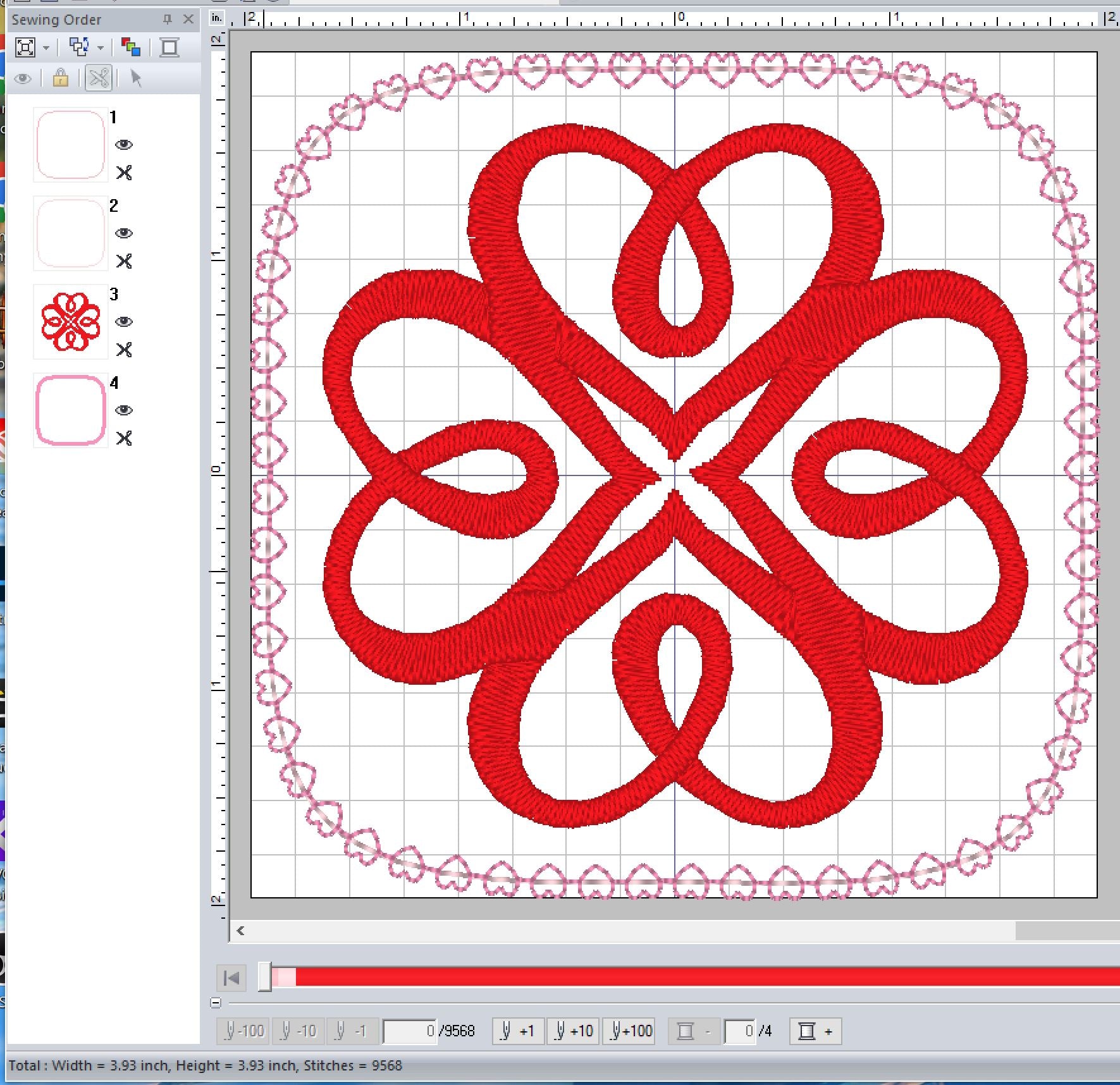This screenshot has height=1085, width=1120.
Task: Click the zoom-to-fit icon in Sewing Order
Action: coord(25,47)
